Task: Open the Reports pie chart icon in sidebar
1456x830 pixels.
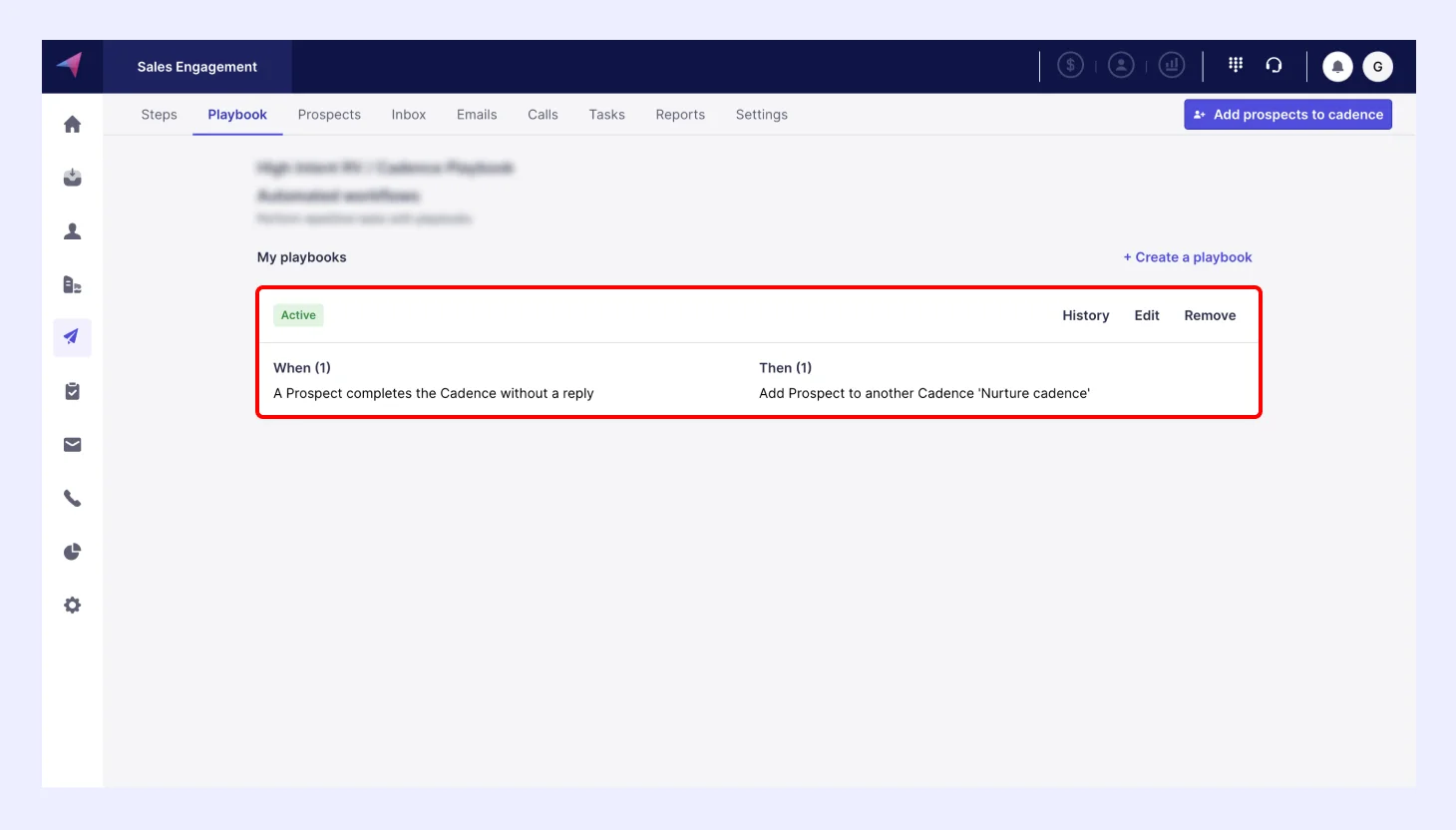Action: pos(71,551)
